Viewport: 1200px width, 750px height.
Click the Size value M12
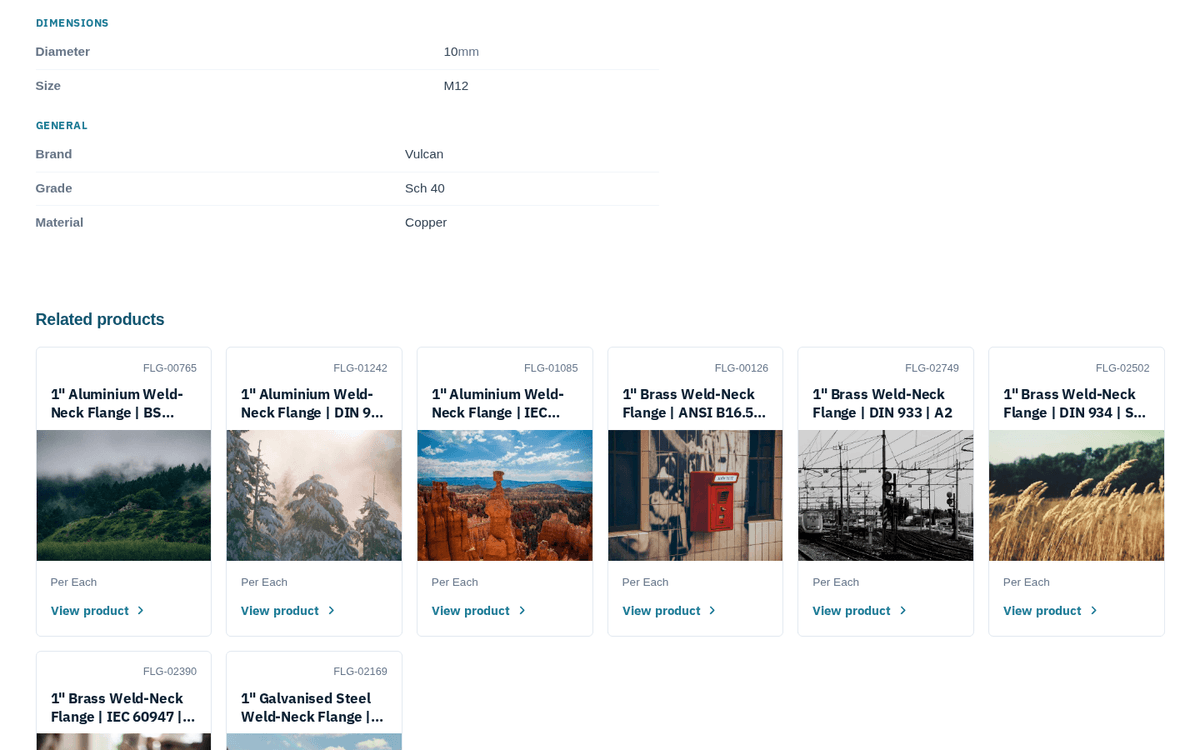click(456, 86)
